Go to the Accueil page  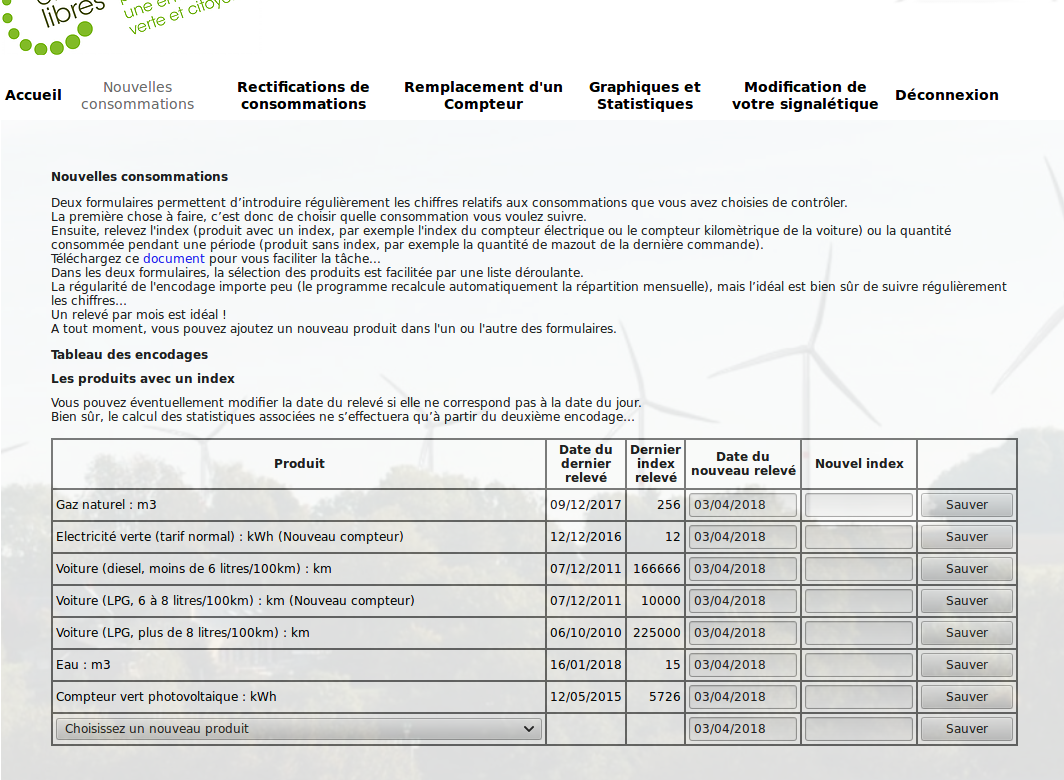[x=33, y=95]
